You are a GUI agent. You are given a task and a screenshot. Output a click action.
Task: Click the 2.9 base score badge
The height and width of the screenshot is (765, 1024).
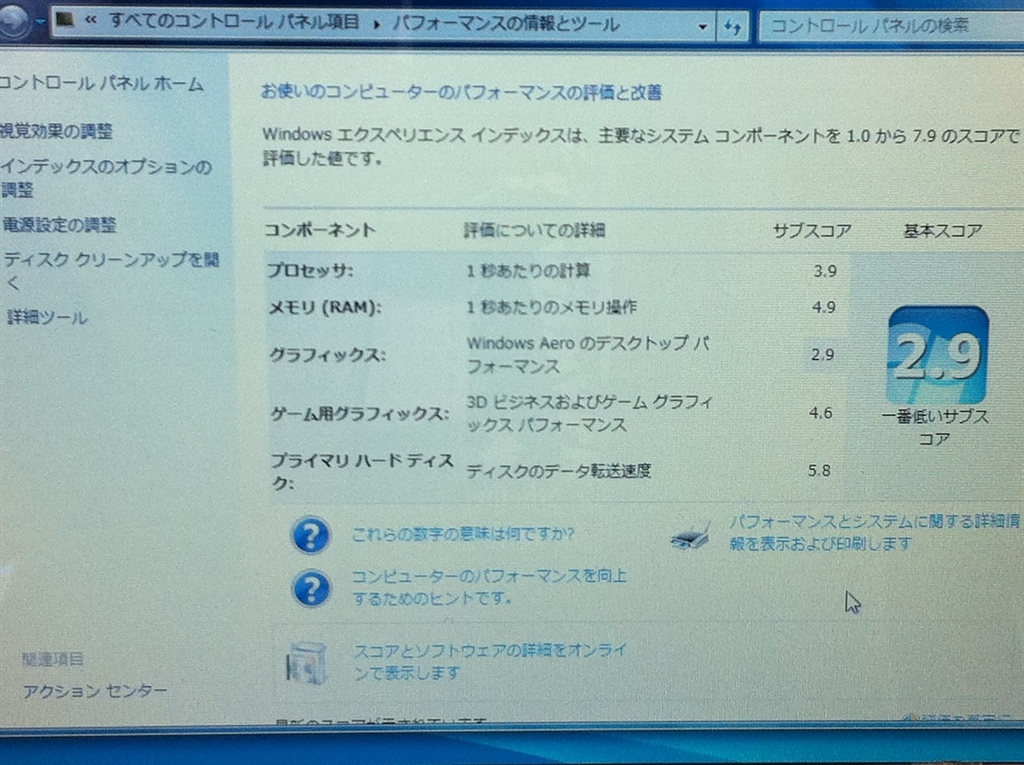(938, 356)
